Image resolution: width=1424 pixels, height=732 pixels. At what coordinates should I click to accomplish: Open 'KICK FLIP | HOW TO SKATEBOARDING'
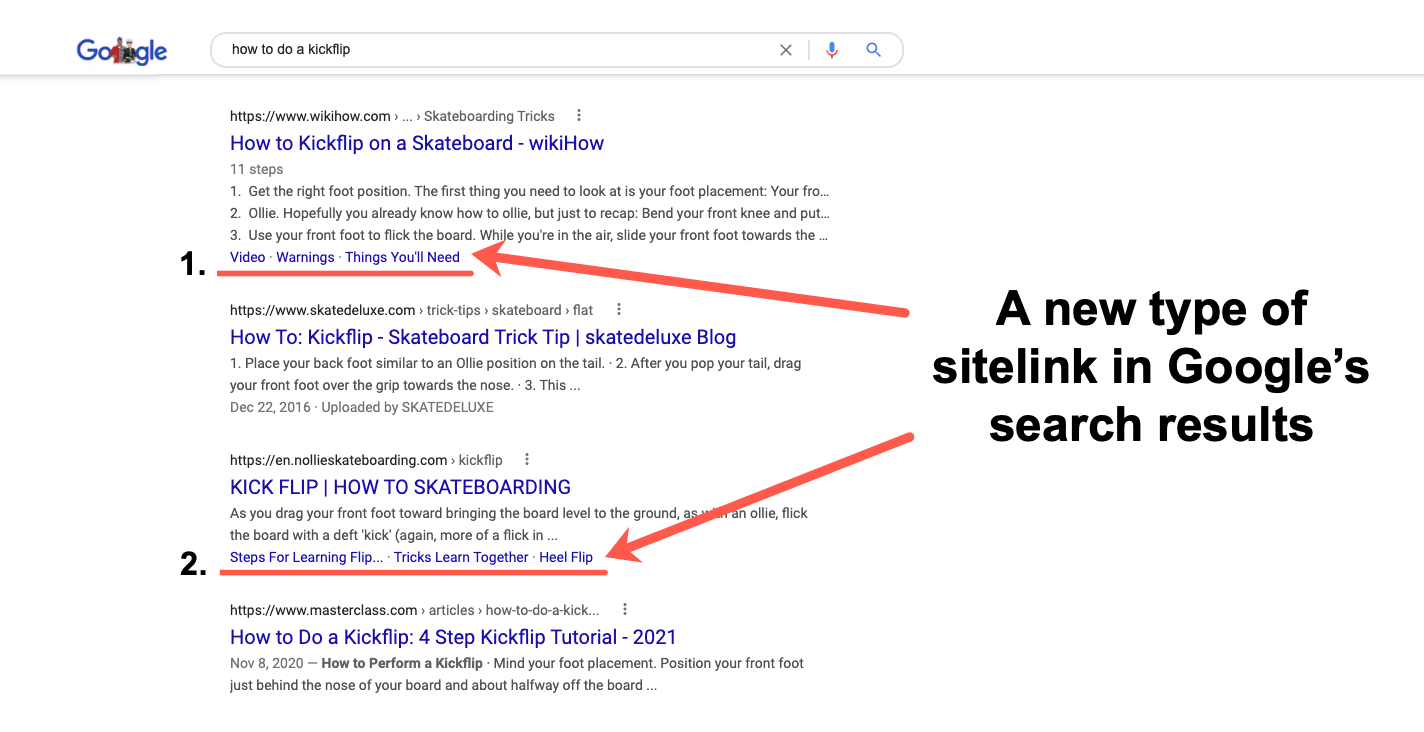(x=400, y=487)
